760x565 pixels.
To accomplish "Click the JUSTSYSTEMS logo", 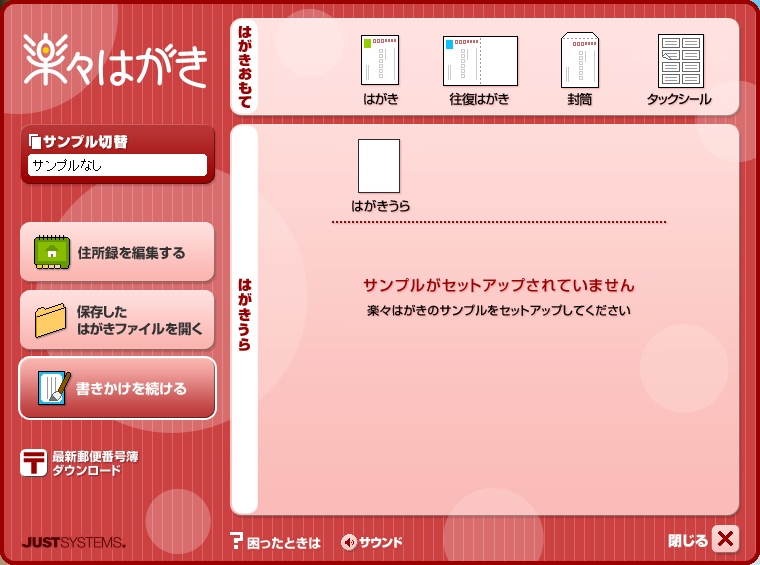I will click(x=74, y=542).
